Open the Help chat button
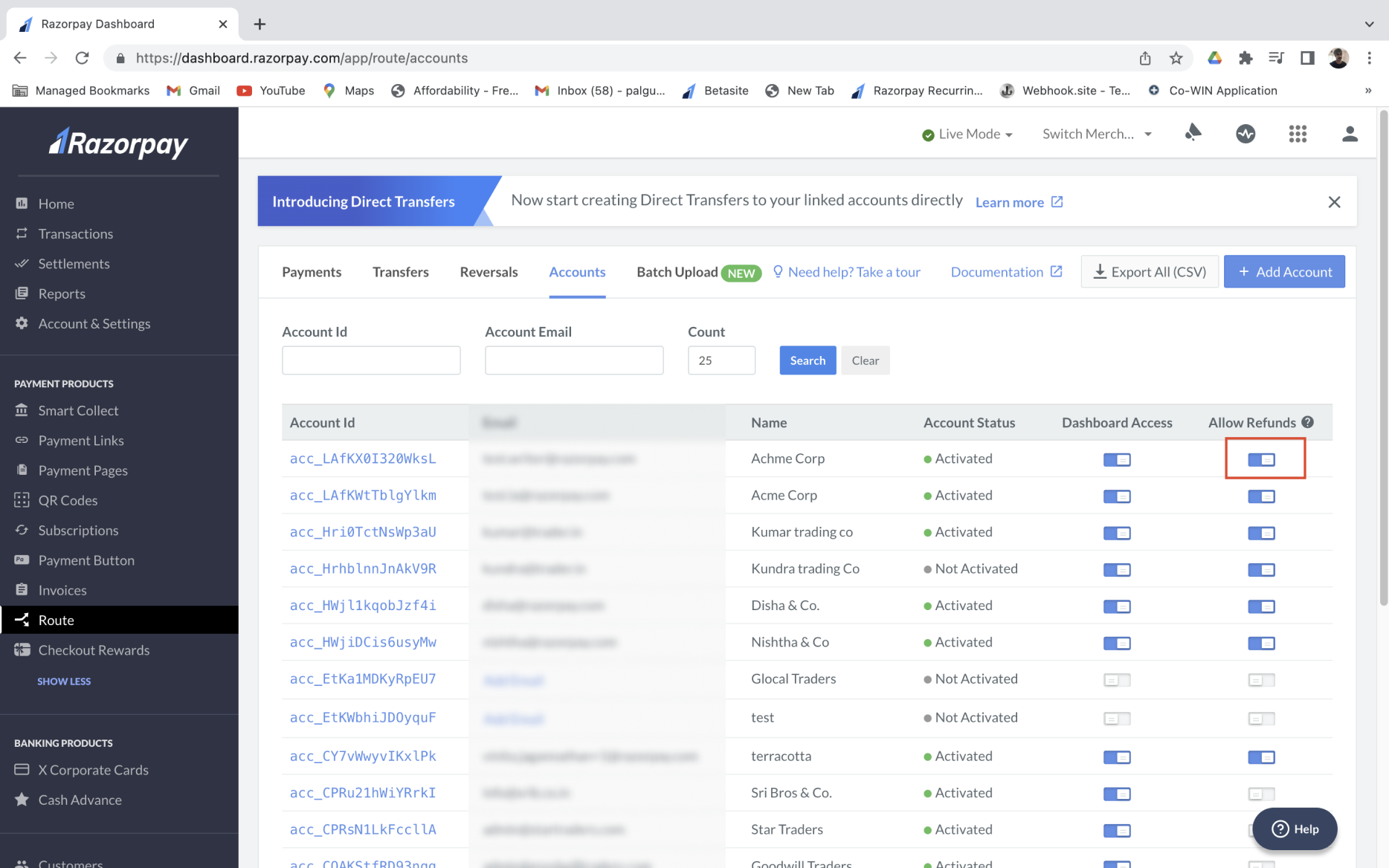The image size is (1389, 868). tap(1295, 829)
